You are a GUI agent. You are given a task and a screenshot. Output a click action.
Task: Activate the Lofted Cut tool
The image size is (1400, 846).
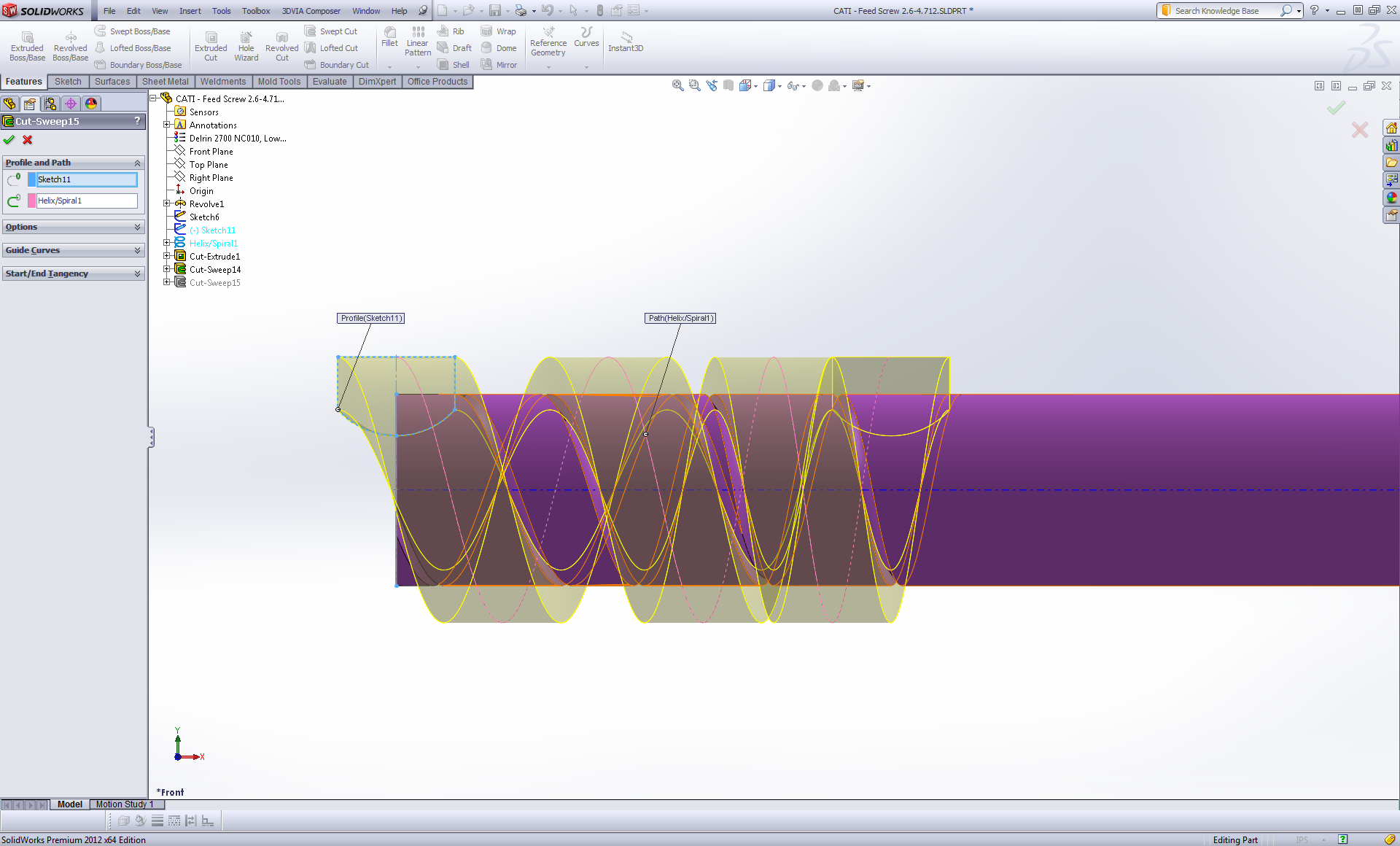(x=331, y=48)
